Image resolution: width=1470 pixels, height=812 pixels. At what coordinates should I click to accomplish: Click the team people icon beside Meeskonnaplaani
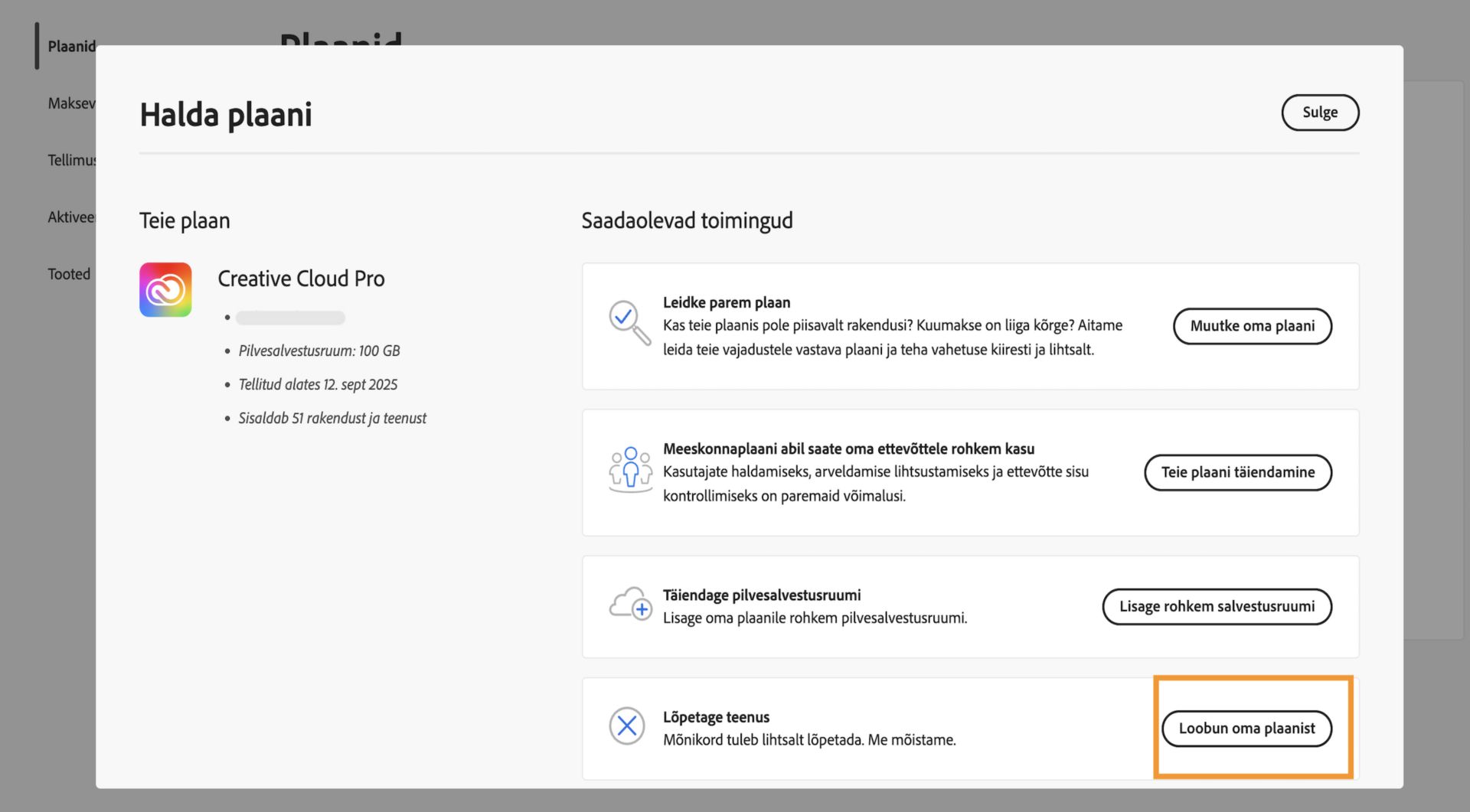tap(630, 468)
